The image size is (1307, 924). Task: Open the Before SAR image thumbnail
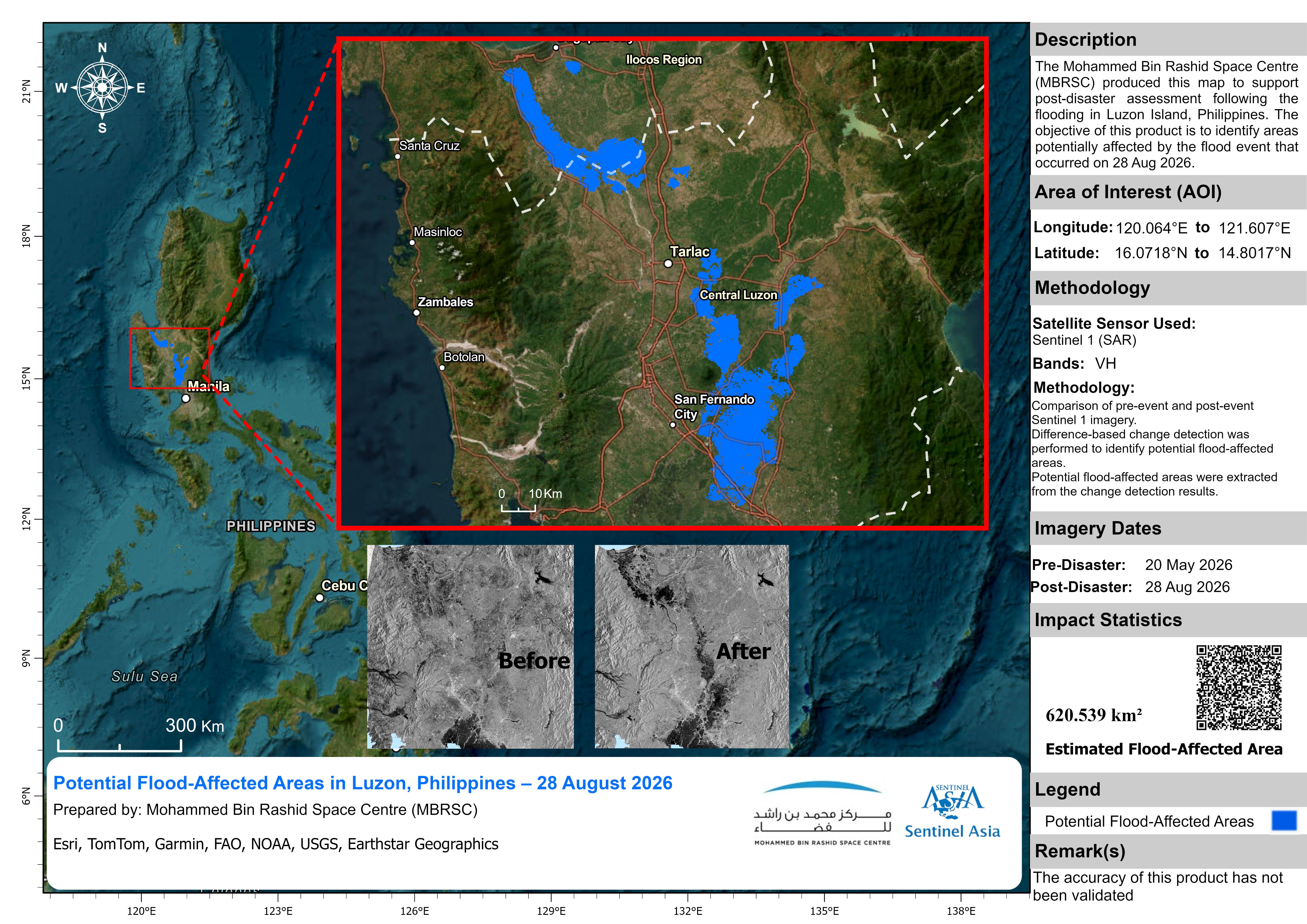pyautogui.click(x=470, y=646)
